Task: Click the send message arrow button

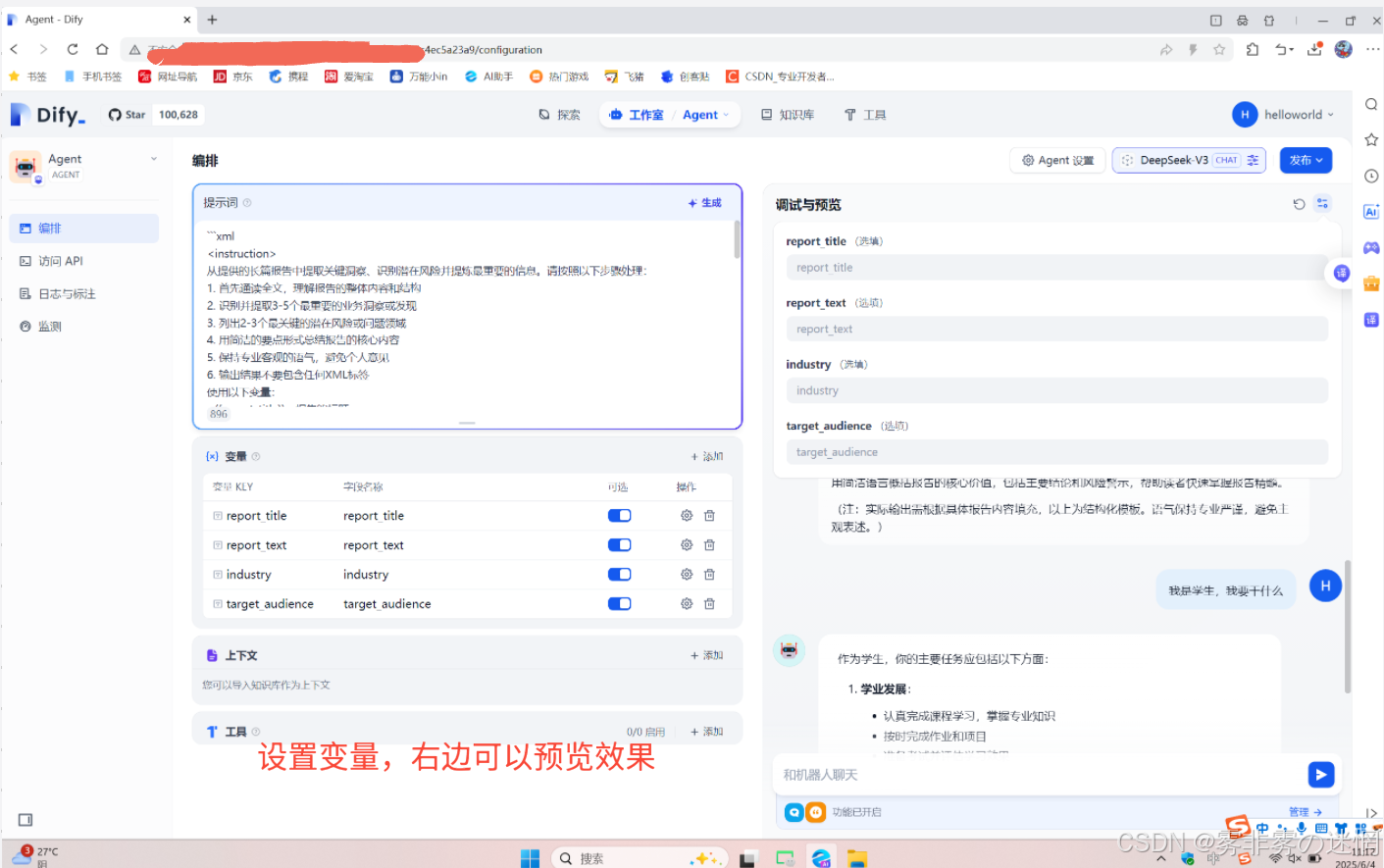Action: point(1320,775)
